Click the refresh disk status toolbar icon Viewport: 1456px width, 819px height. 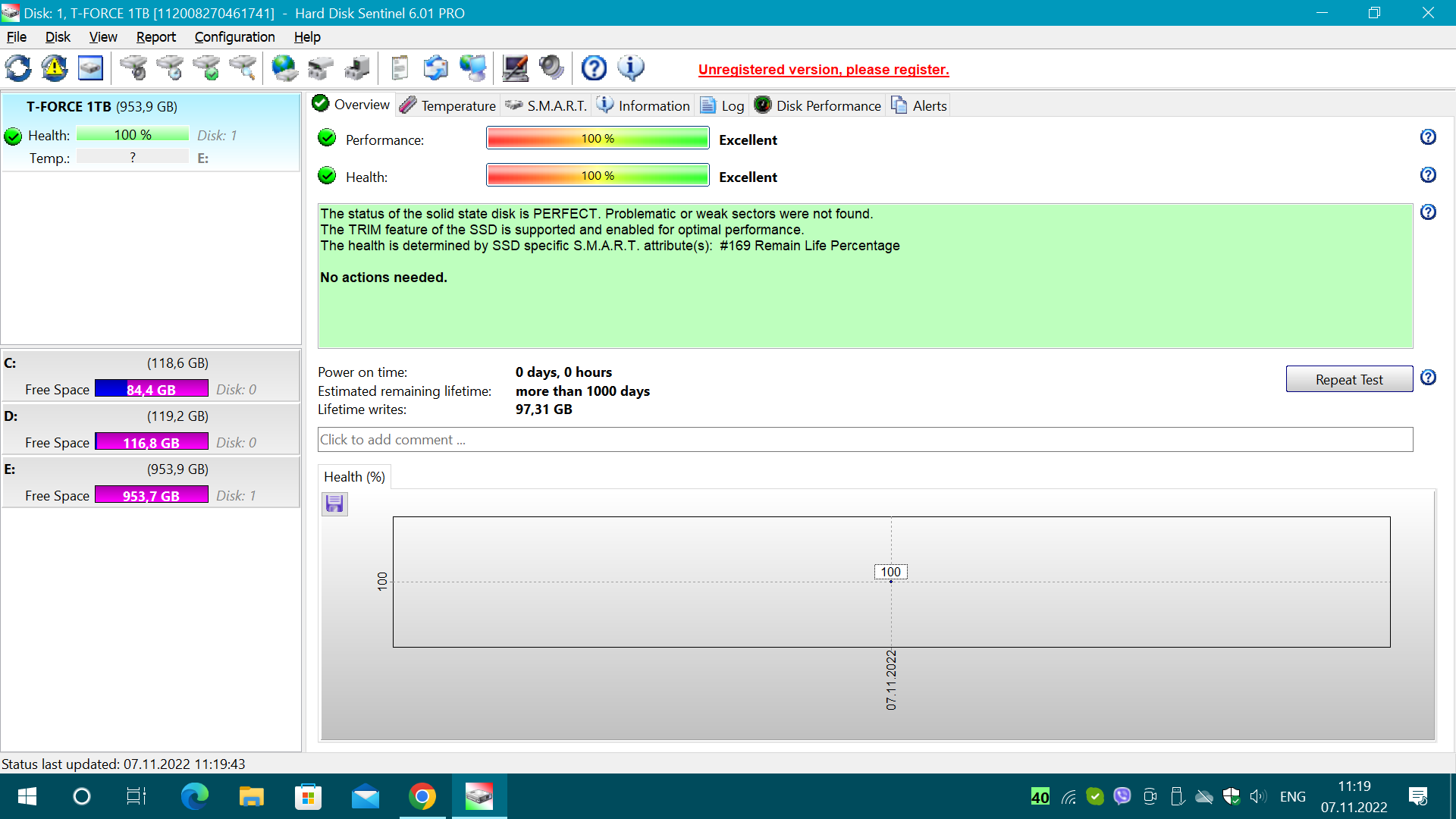tap(18, 69)
